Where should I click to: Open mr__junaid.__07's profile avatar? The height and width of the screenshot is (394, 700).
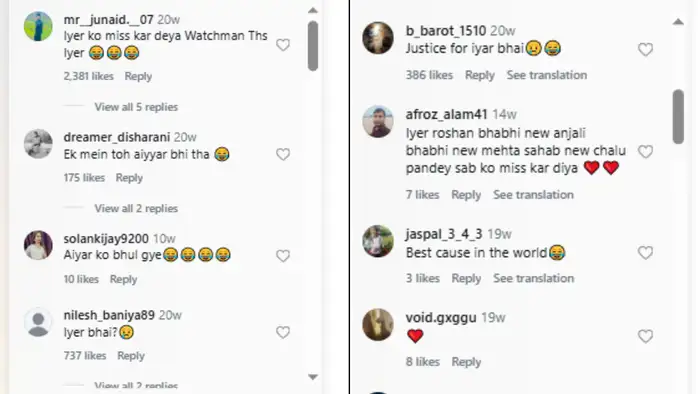[x=38, y=26]
